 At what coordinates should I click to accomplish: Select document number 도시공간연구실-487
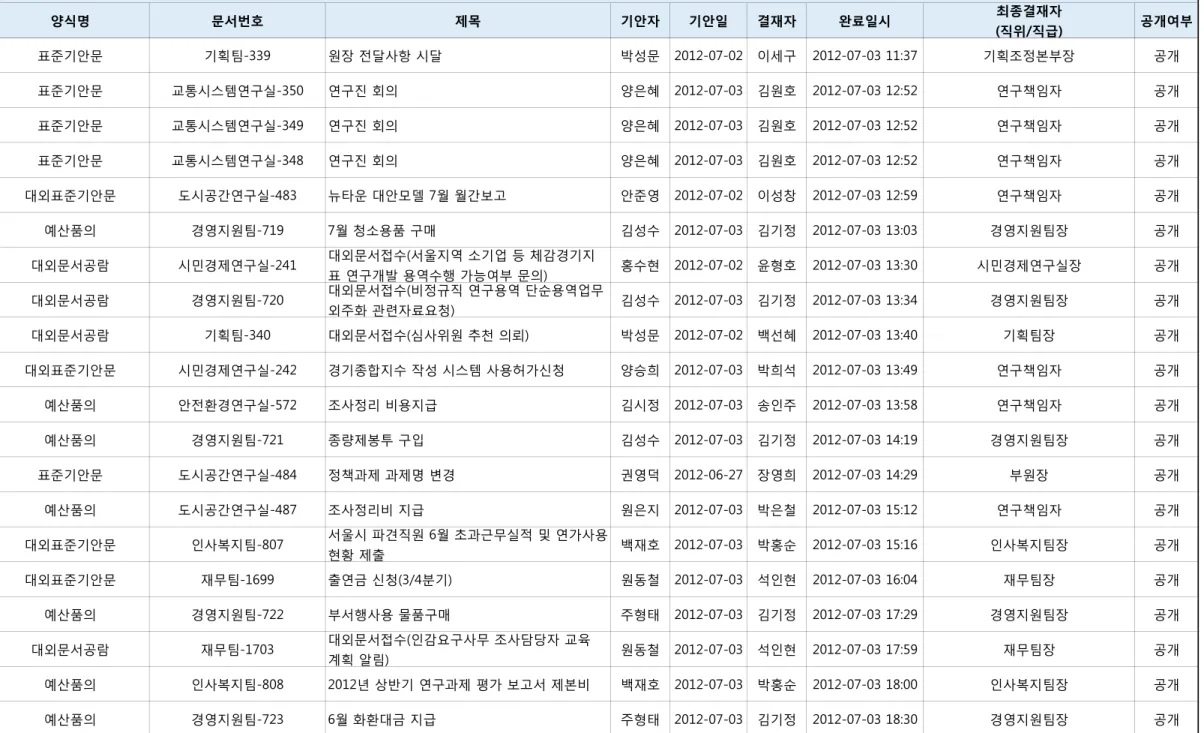pyautogui.click(x=237, y=511)
